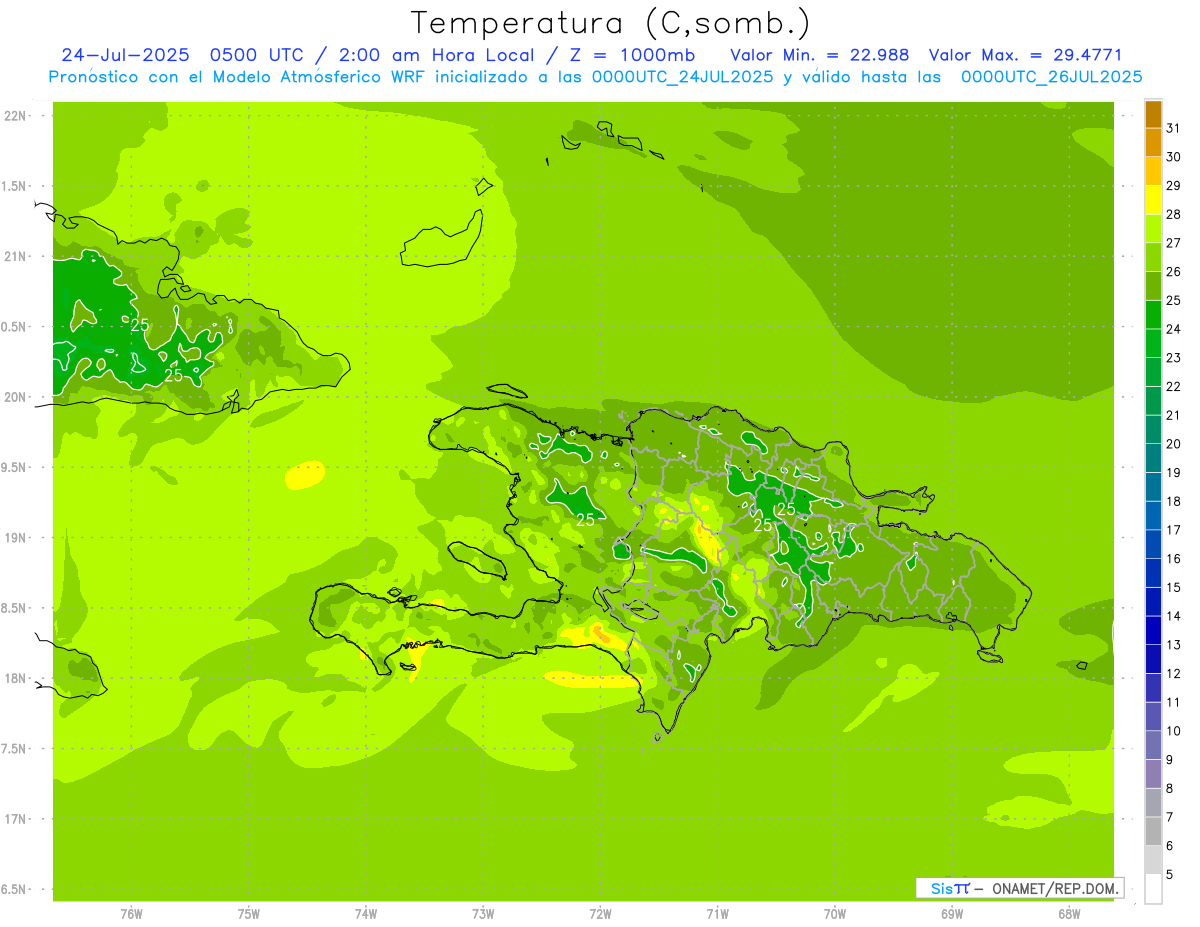The width and height of the screenshot is (1200, 927).
Task: Click the '73W' longitude axis label
Action: coord(483,914)
